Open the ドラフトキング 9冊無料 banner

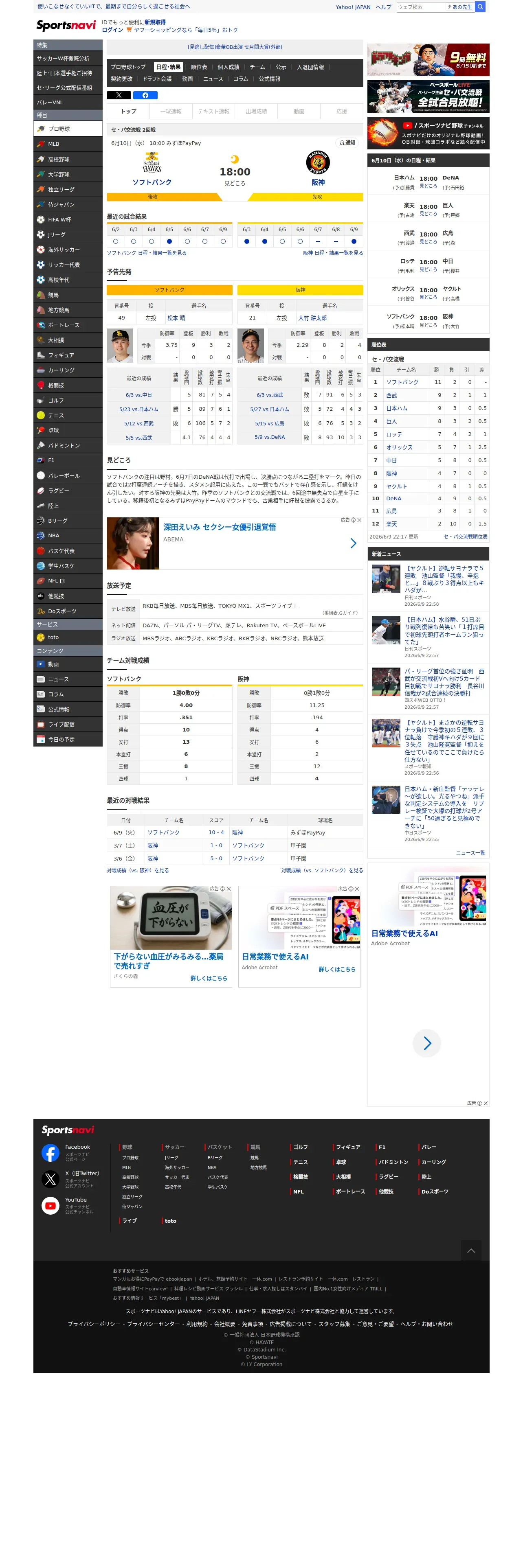[x=428, y=60]
